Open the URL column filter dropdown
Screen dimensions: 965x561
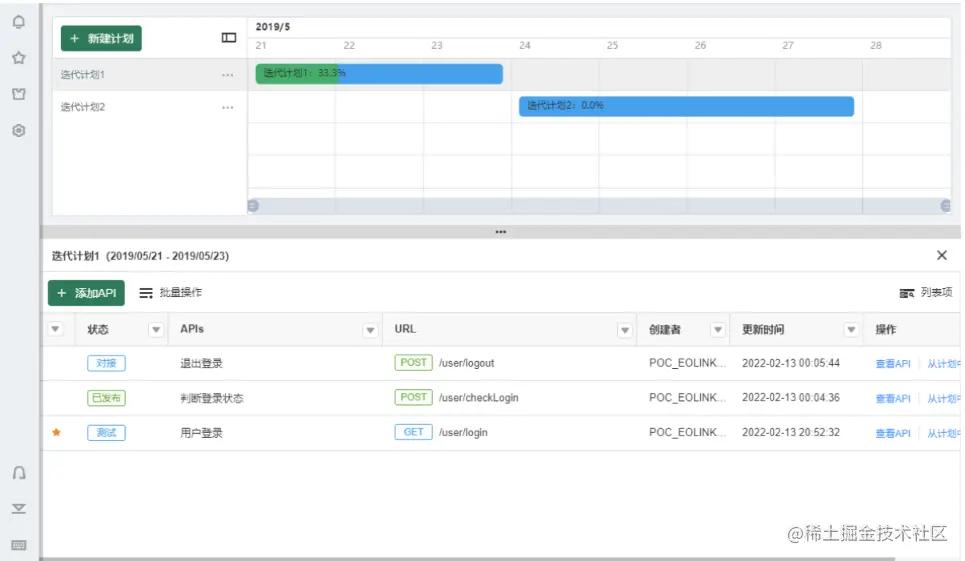tap(625, 330)
